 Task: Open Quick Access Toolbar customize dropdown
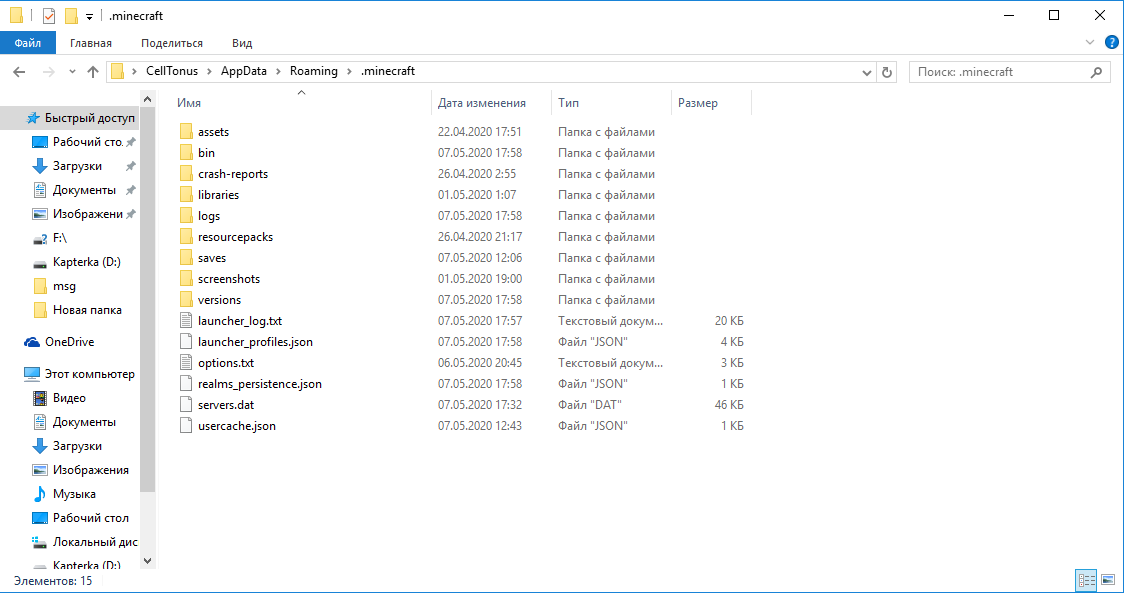90,16
